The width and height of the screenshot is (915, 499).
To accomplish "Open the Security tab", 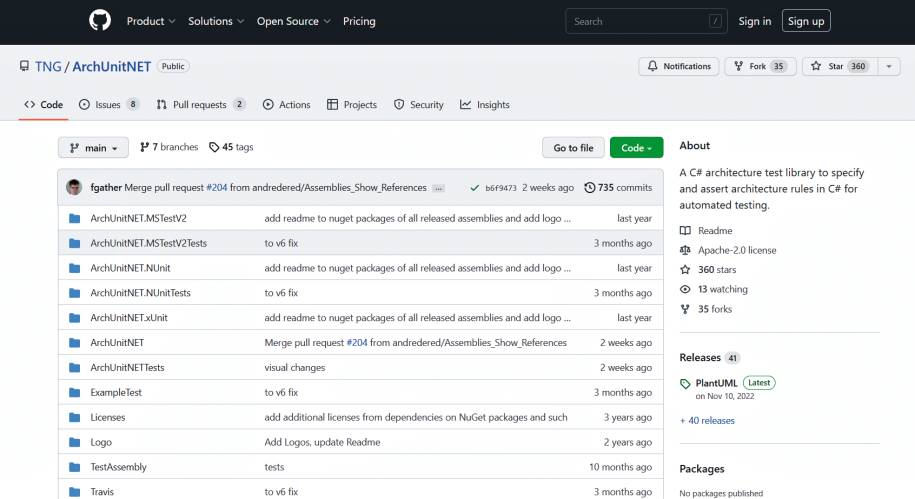I will 418,104.
